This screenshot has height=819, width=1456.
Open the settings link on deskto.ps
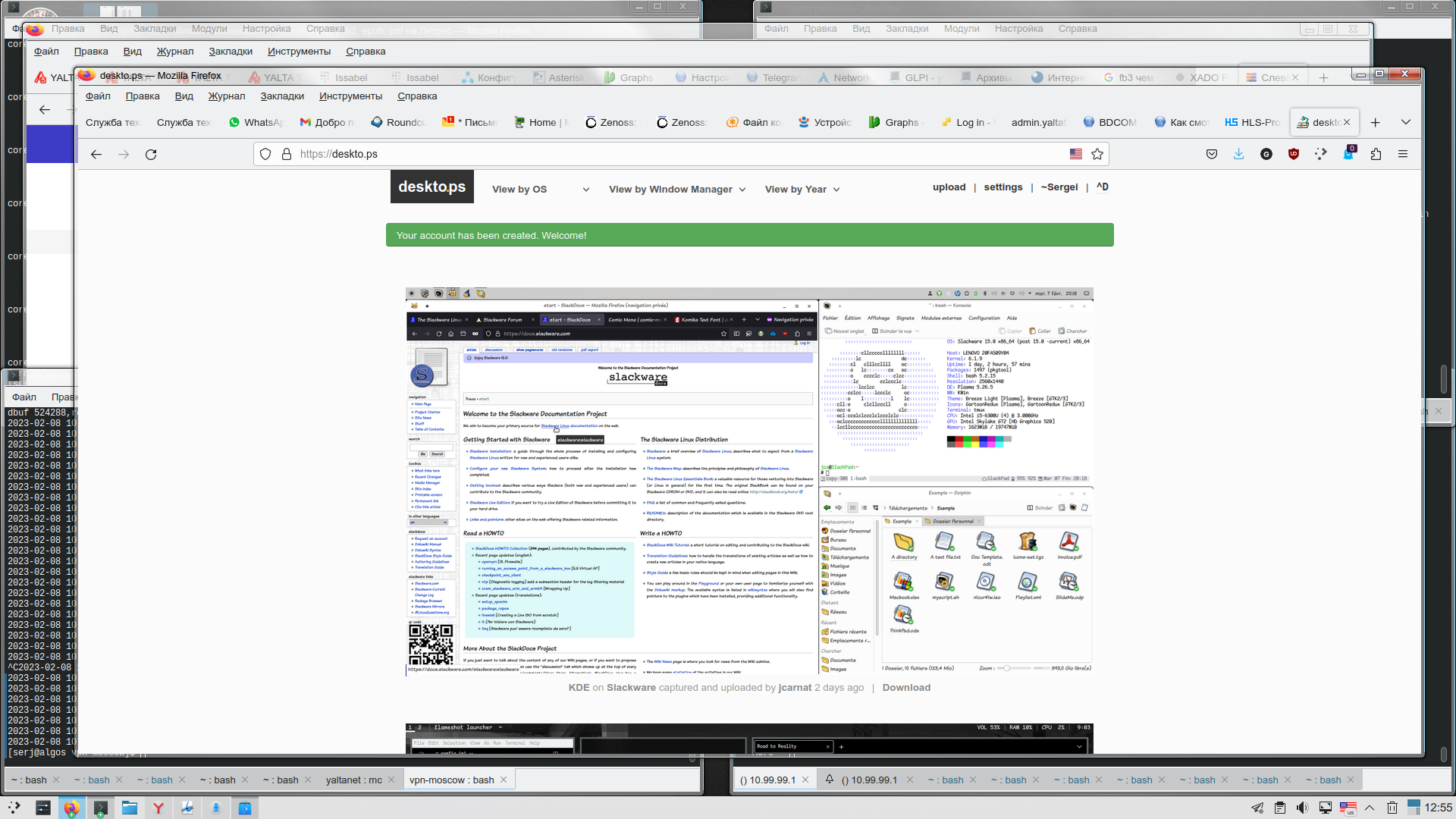click(x=1003, y=187)
